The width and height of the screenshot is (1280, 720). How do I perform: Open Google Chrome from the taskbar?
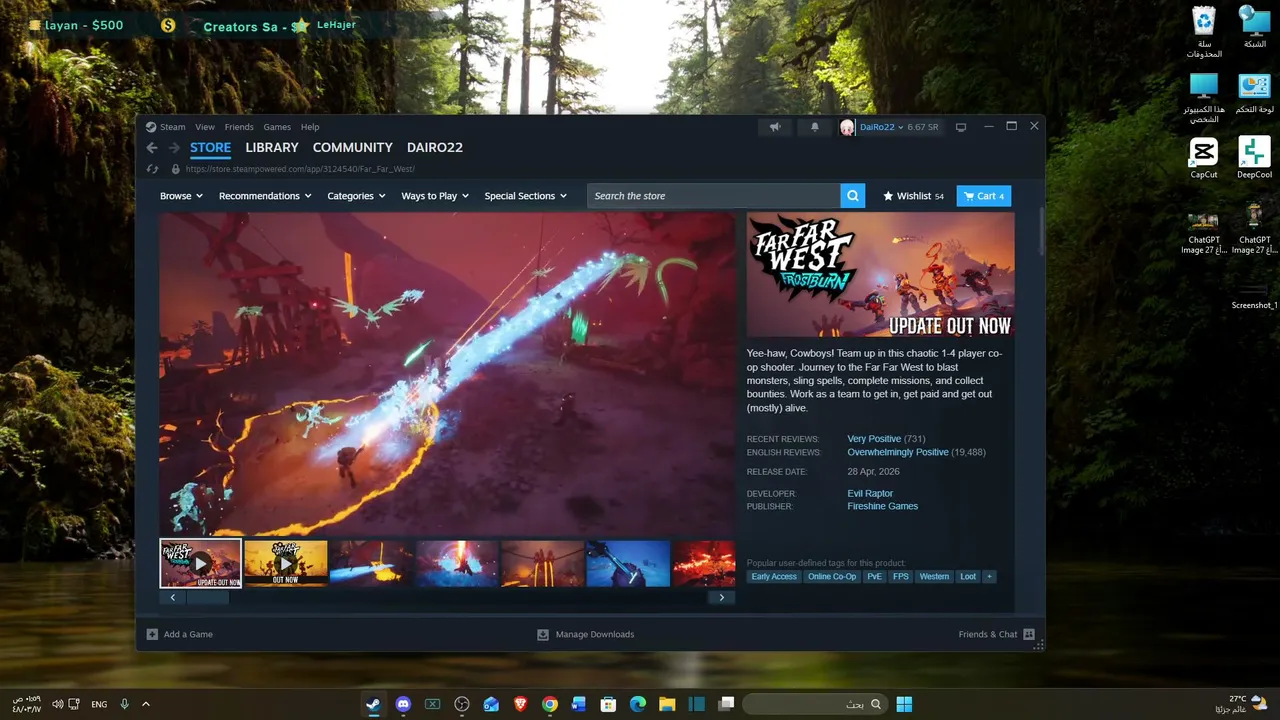pyautogui.click(x=550, y=704)
